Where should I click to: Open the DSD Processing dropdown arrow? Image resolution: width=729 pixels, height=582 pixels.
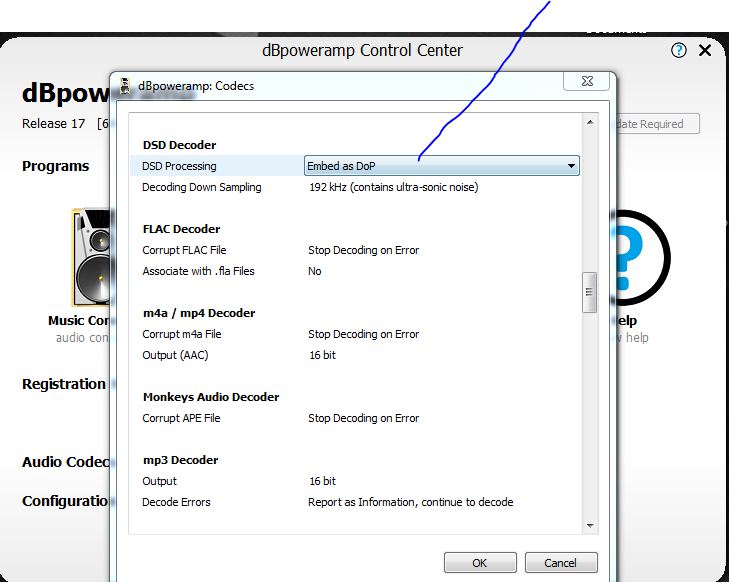pyautogui.click(x=571, y=166)
